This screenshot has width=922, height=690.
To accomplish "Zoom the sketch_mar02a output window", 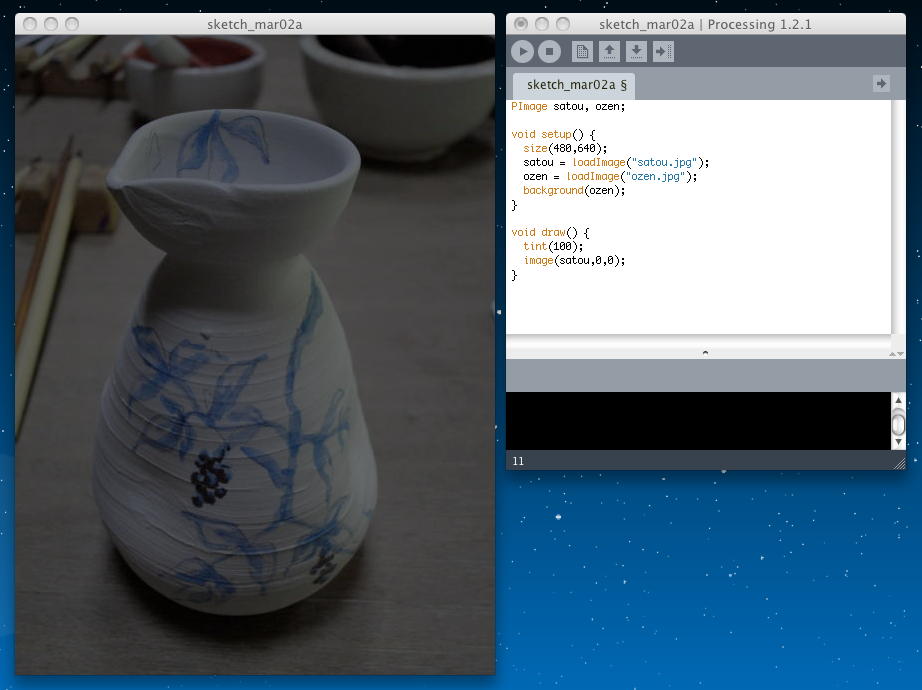I will tap(72, 24).
